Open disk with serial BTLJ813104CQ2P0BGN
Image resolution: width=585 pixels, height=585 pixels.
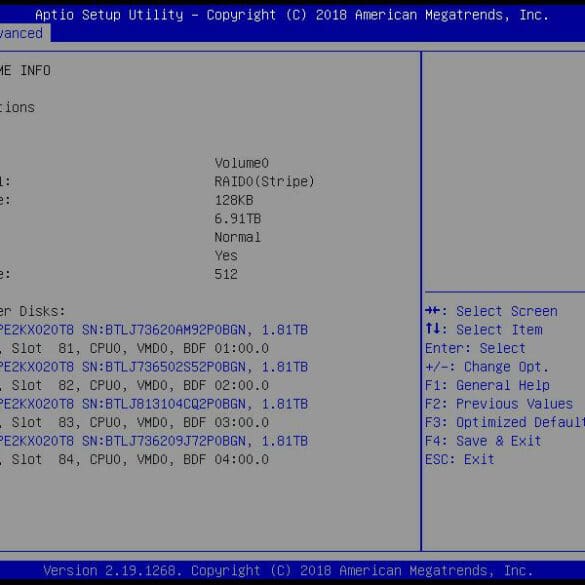pos(154,404)
